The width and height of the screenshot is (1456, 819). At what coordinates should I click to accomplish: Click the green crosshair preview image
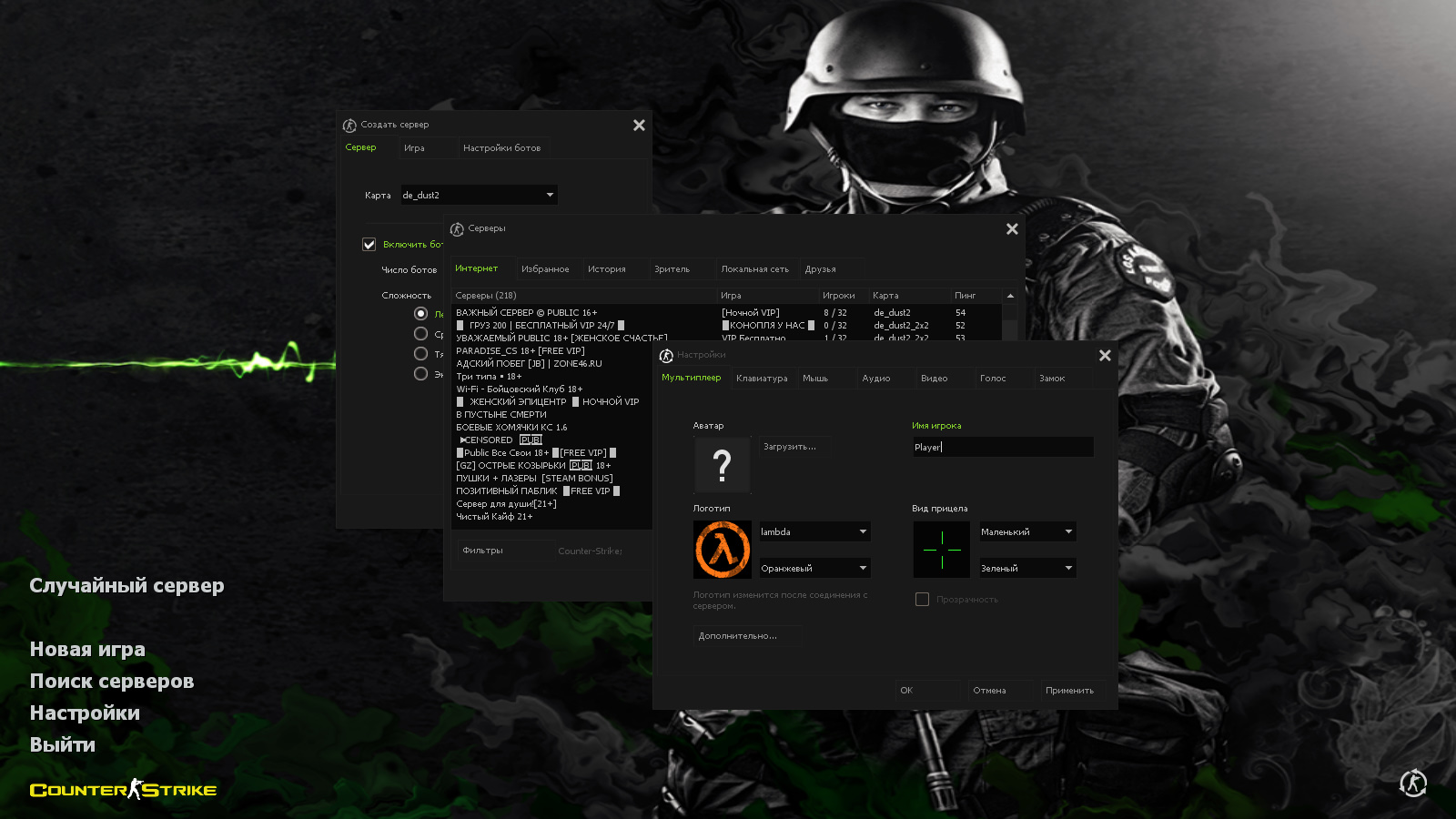pyautogui.click(x=941, y=550)
